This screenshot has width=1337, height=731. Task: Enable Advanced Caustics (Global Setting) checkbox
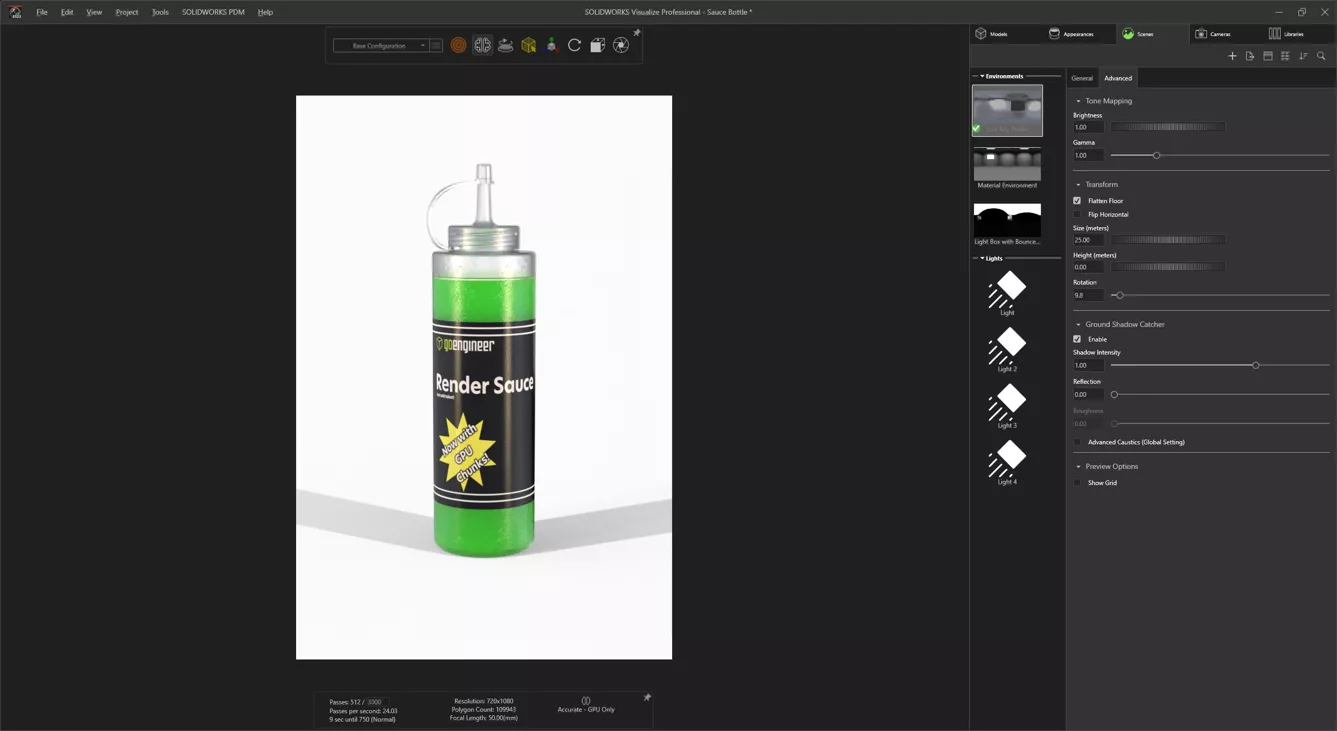coord(1077,442)
